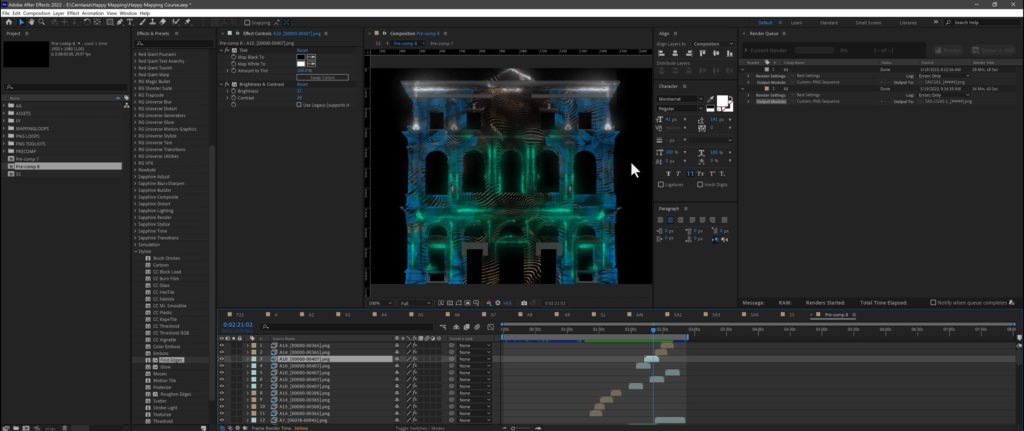
Task: Click the Home icon in the toolbar
Action: pyautogui.click(x=8, y=22)
